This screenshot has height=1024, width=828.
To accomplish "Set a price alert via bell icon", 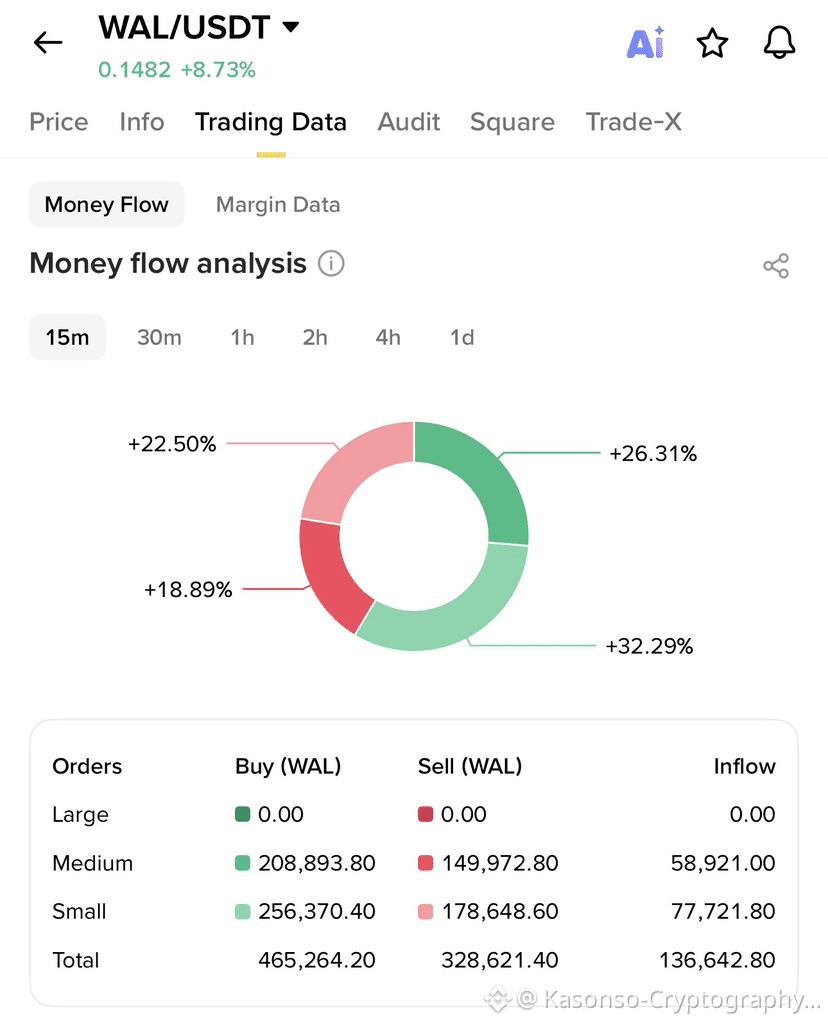I will coord(779,43).
